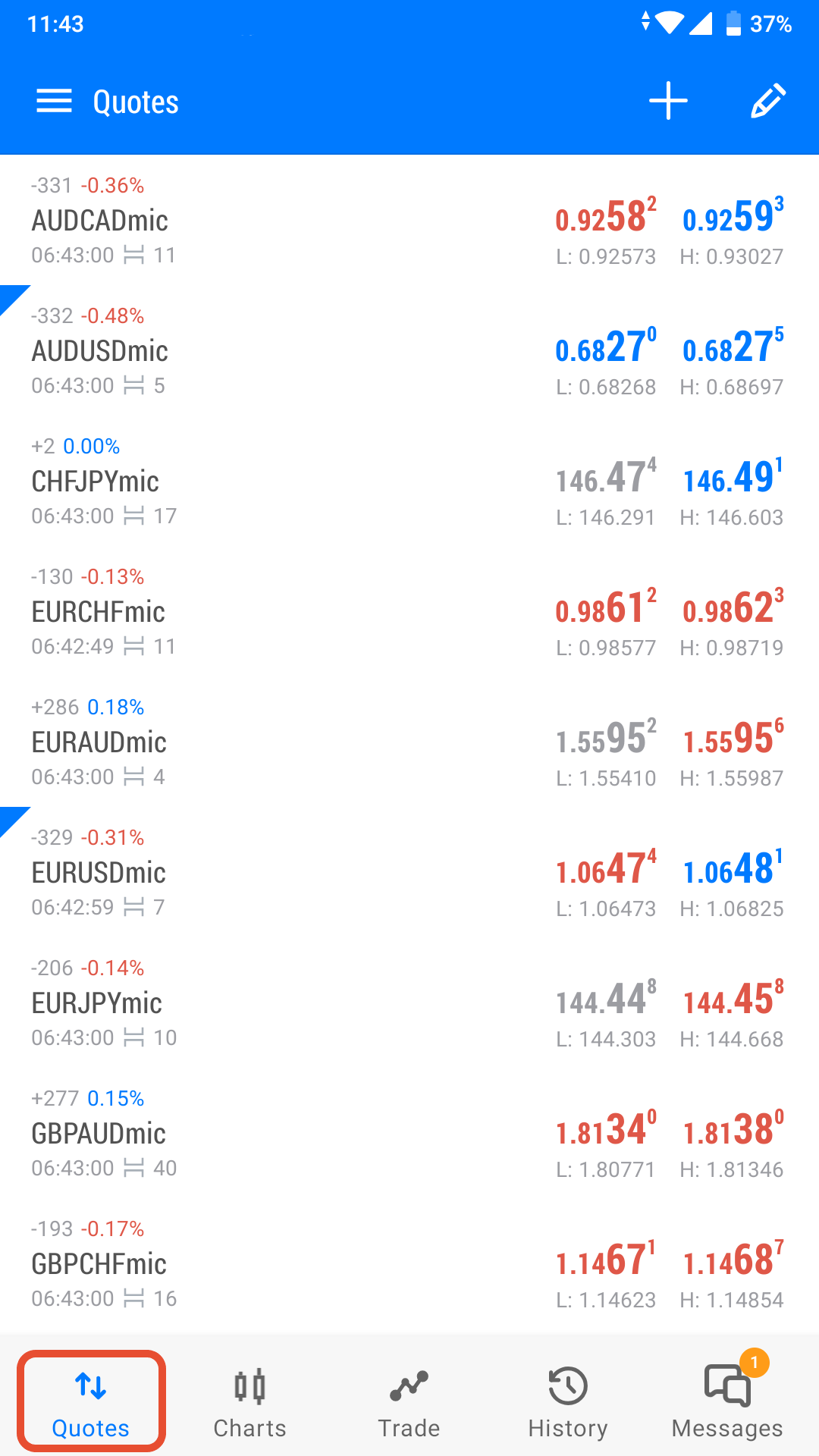Tap the CHFJPYmic quote row
Image resolution: width=819 pixels, height=1456 pixels.
coord(409,481)
